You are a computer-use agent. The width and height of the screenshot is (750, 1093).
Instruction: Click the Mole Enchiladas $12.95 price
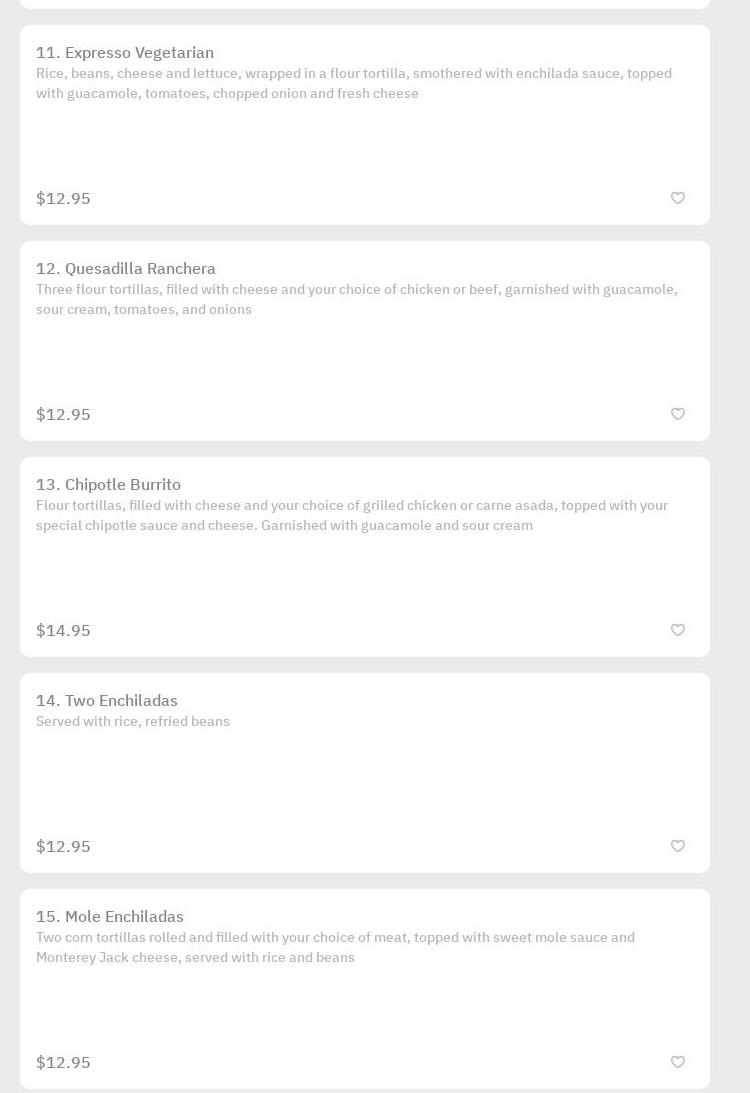(x=63, y=1062)
